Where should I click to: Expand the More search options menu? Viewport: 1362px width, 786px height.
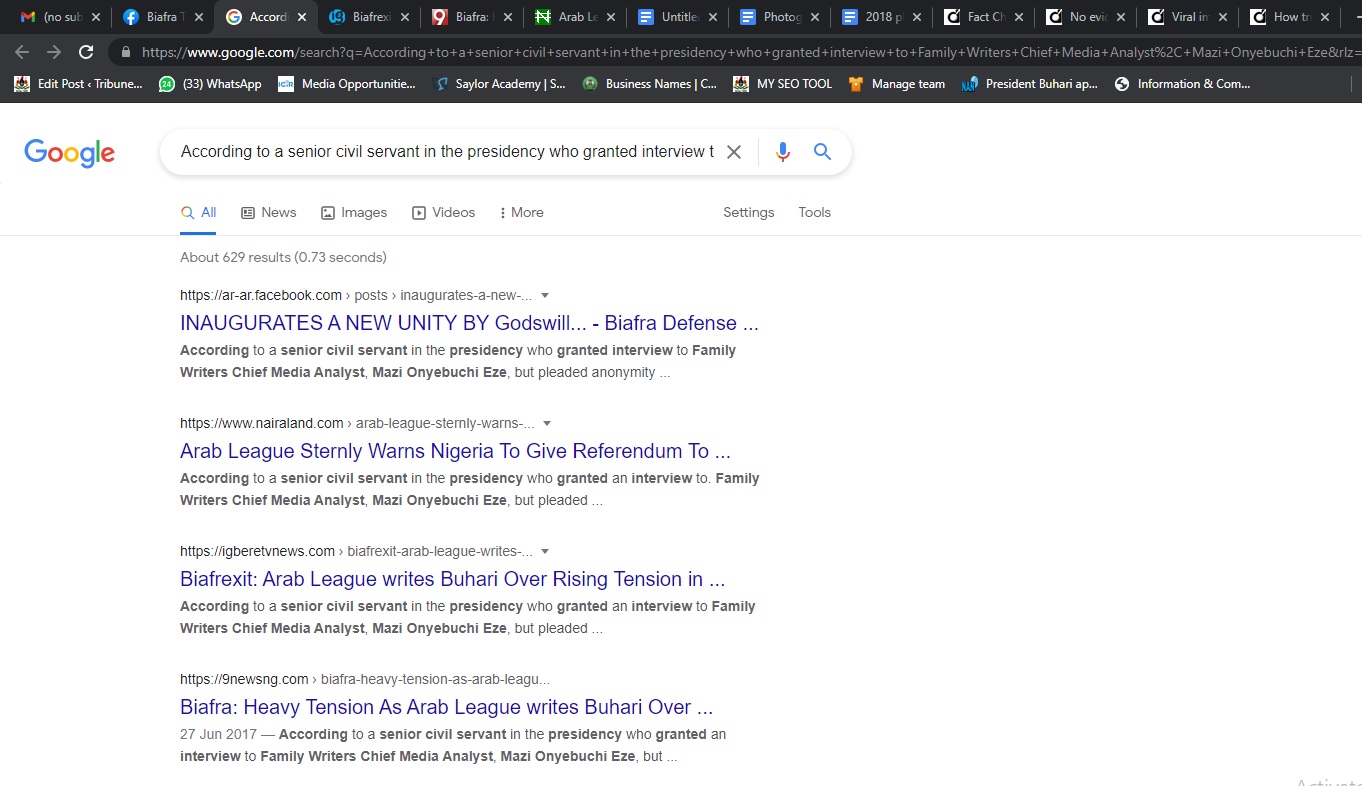[522, 213]
